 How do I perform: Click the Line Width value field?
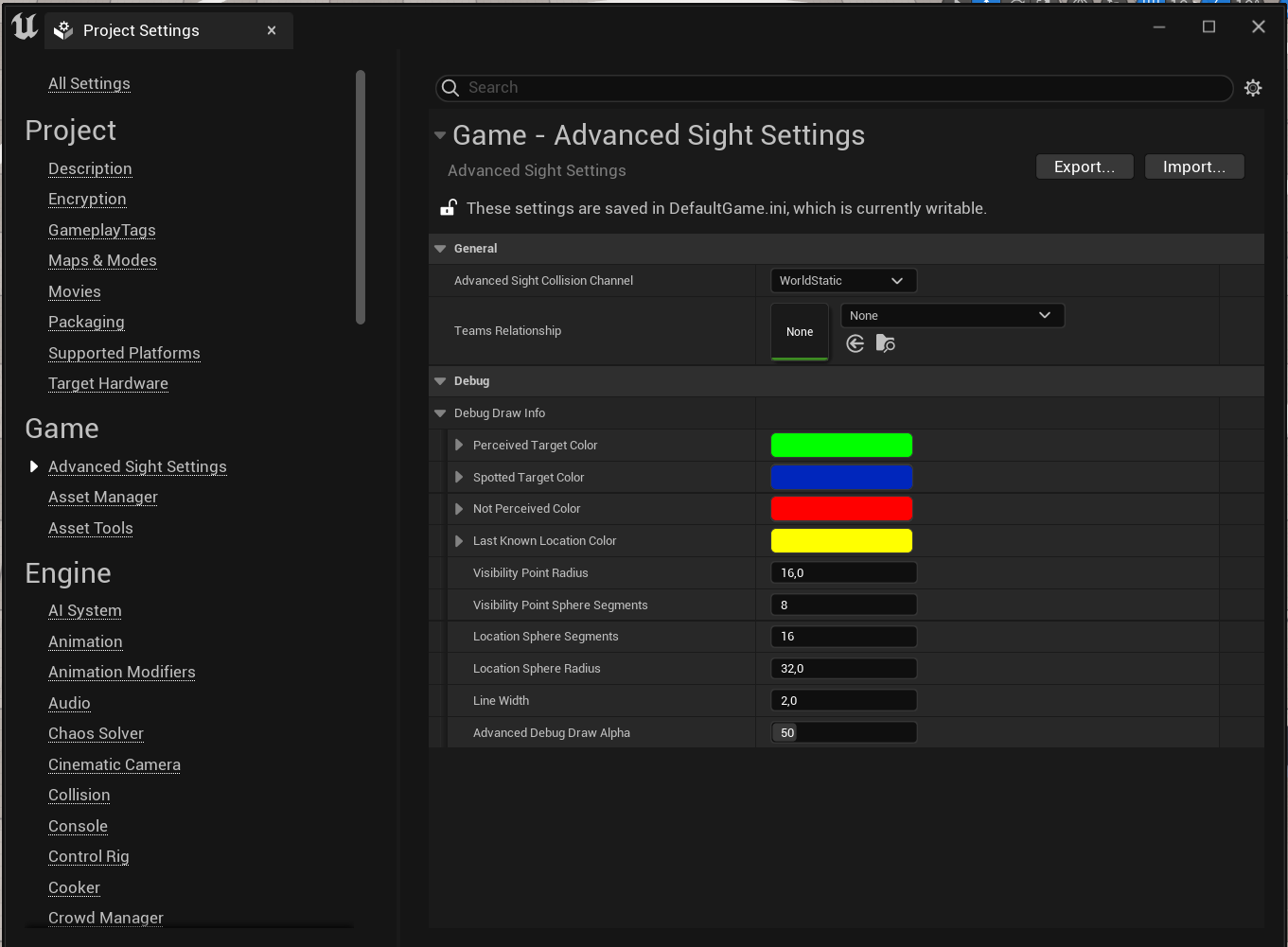click(843, 701)
